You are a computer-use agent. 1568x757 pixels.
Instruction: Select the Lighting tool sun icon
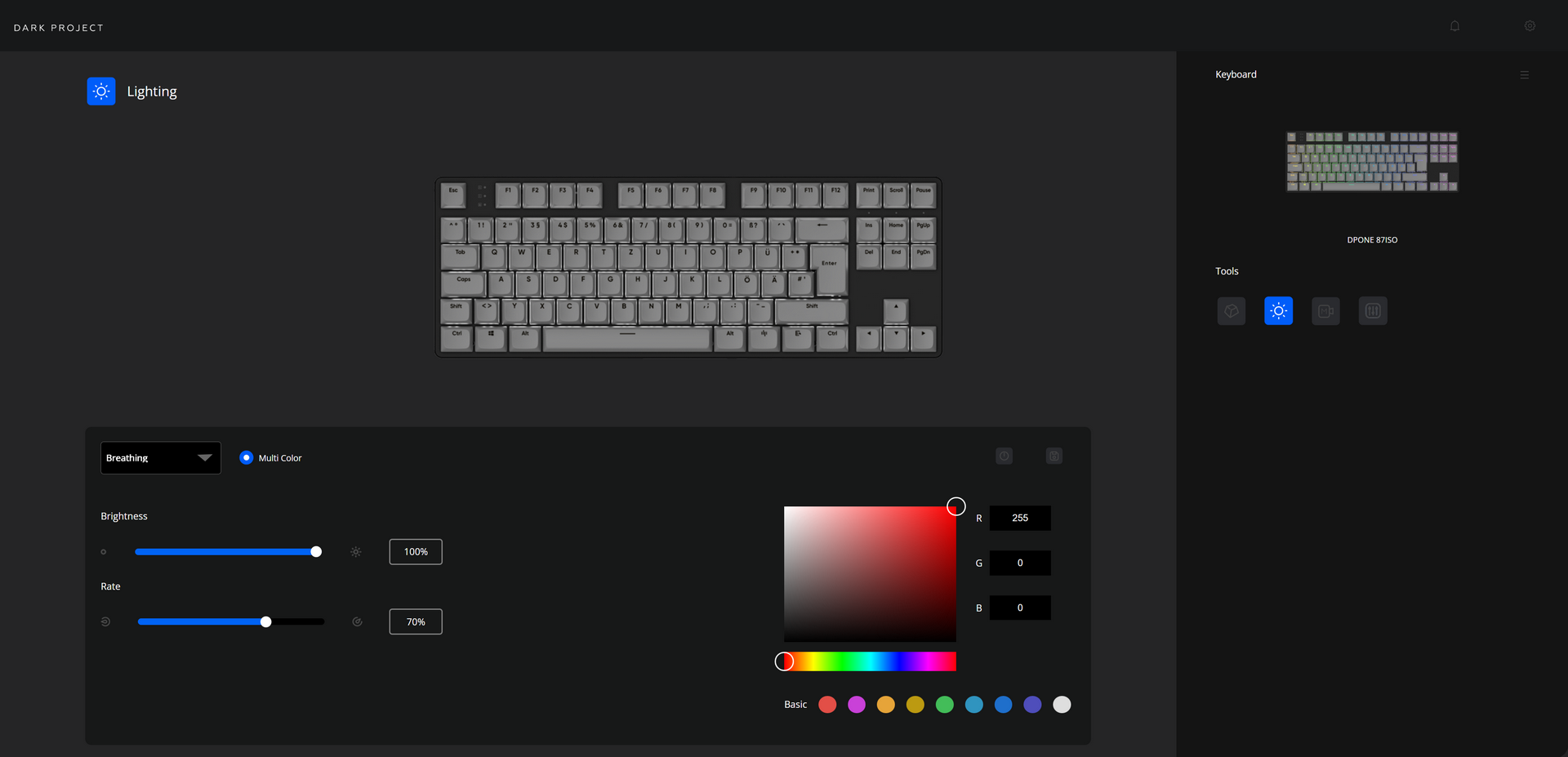1278,310
